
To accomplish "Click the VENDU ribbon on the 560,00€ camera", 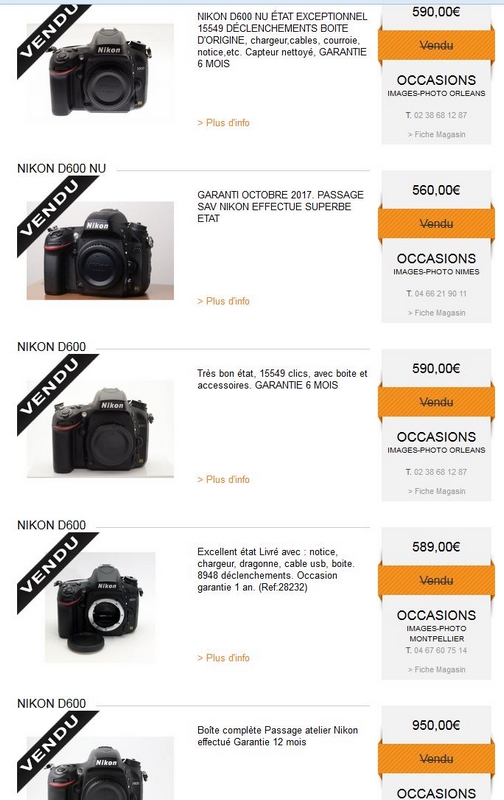I will (x=56, y=214).
